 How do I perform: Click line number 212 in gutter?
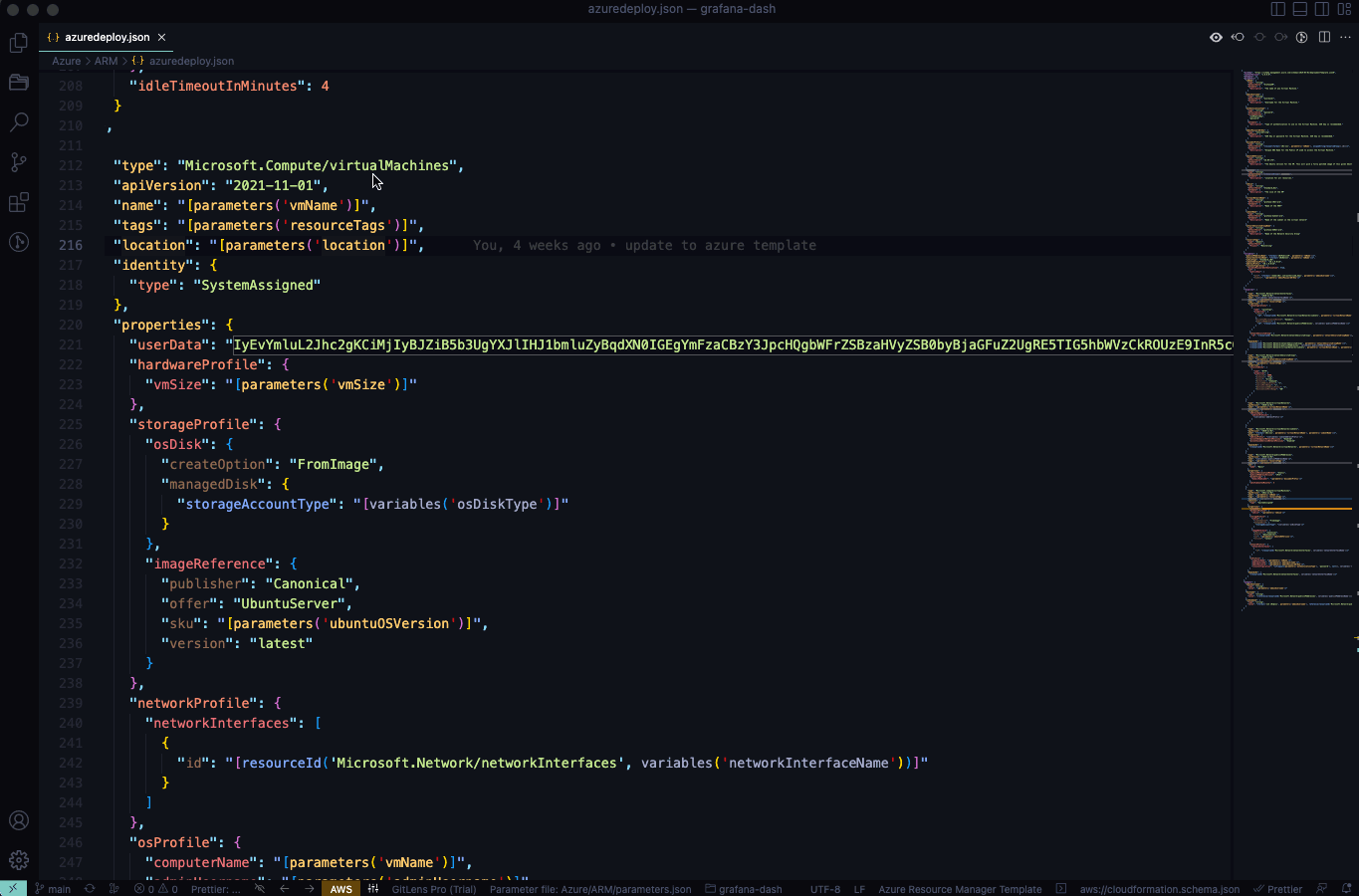(x=71, y=165)
